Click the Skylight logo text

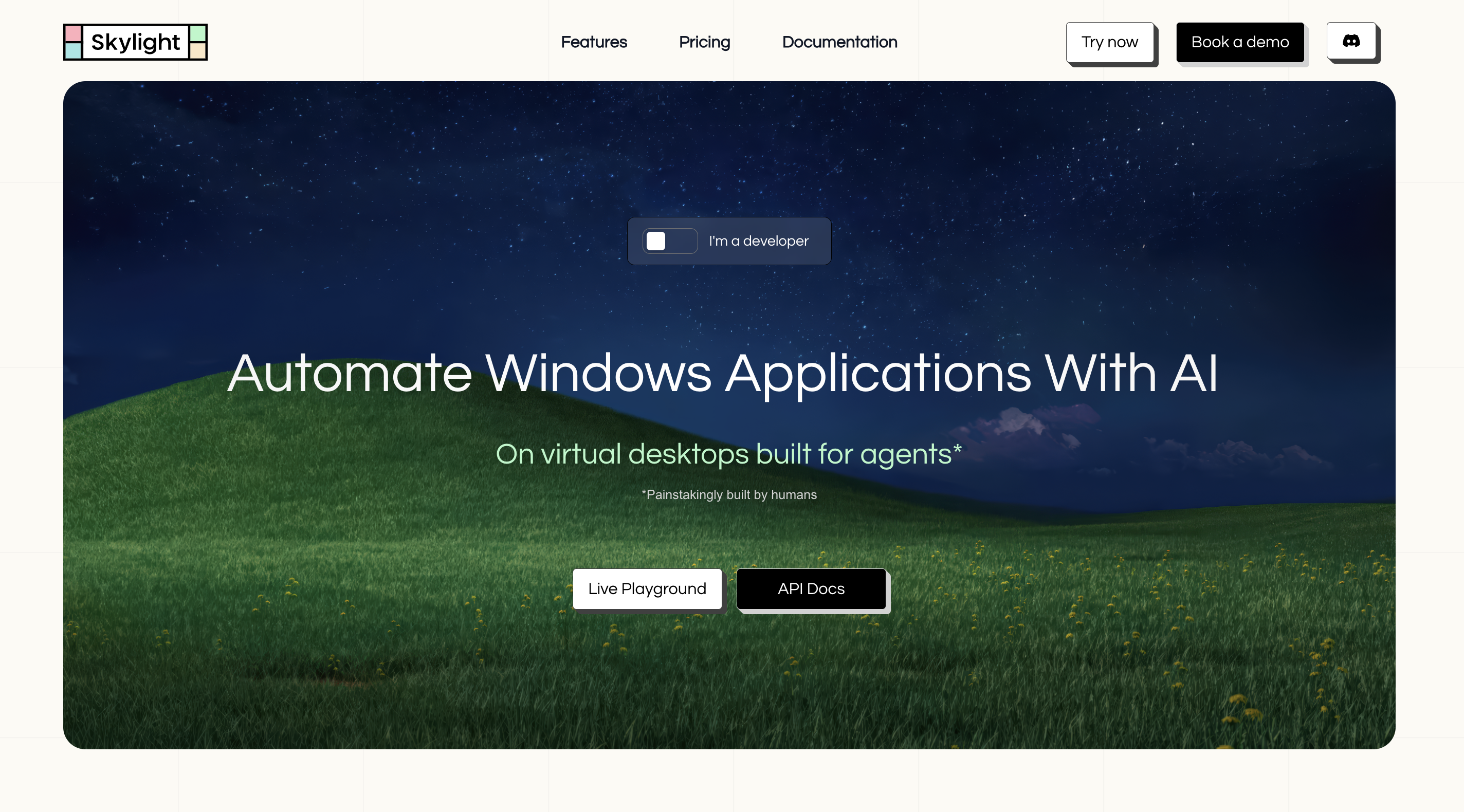135,42
